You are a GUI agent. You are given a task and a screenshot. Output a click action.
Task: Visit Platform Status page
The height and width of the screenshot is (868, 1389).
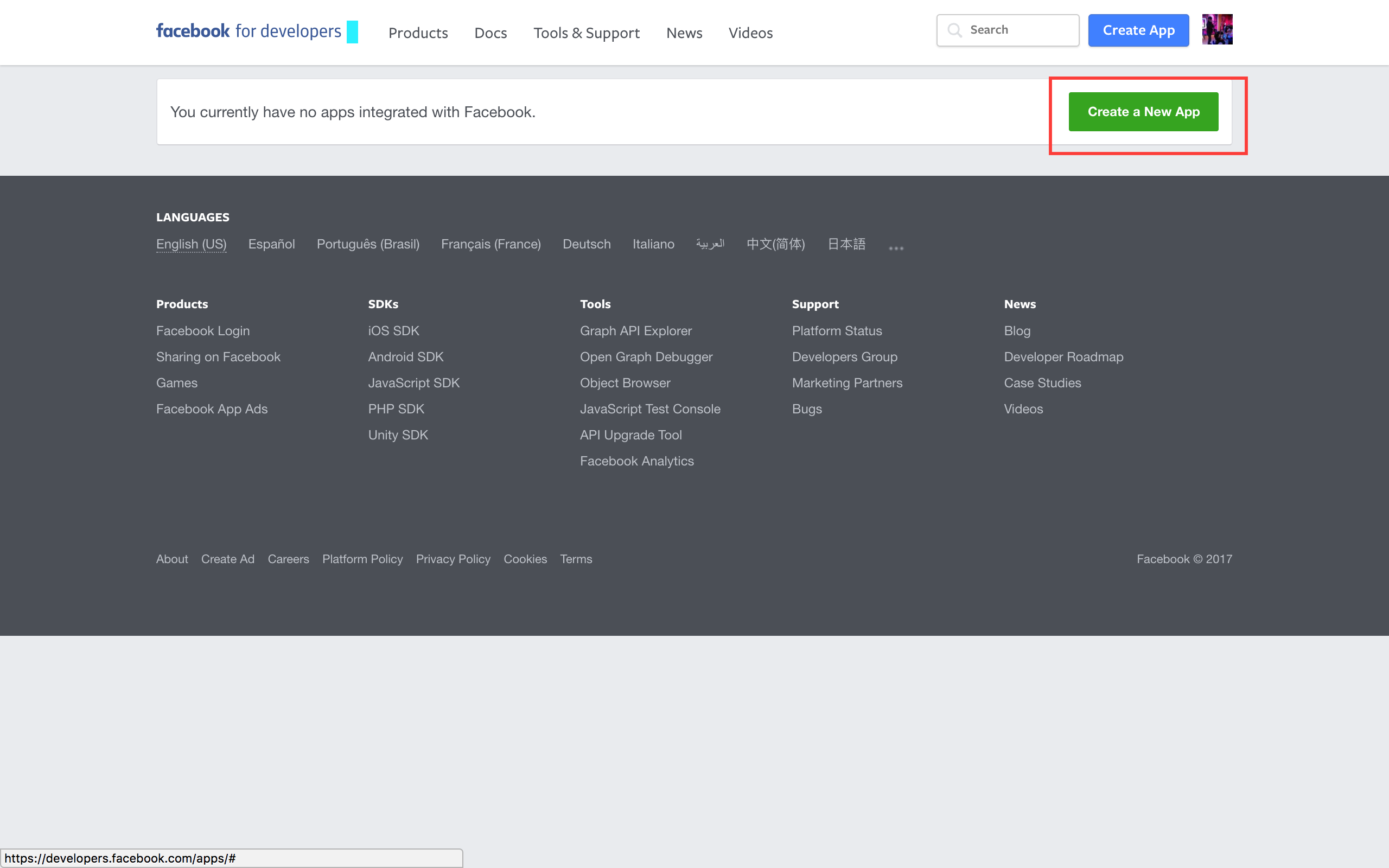(836, 331)
